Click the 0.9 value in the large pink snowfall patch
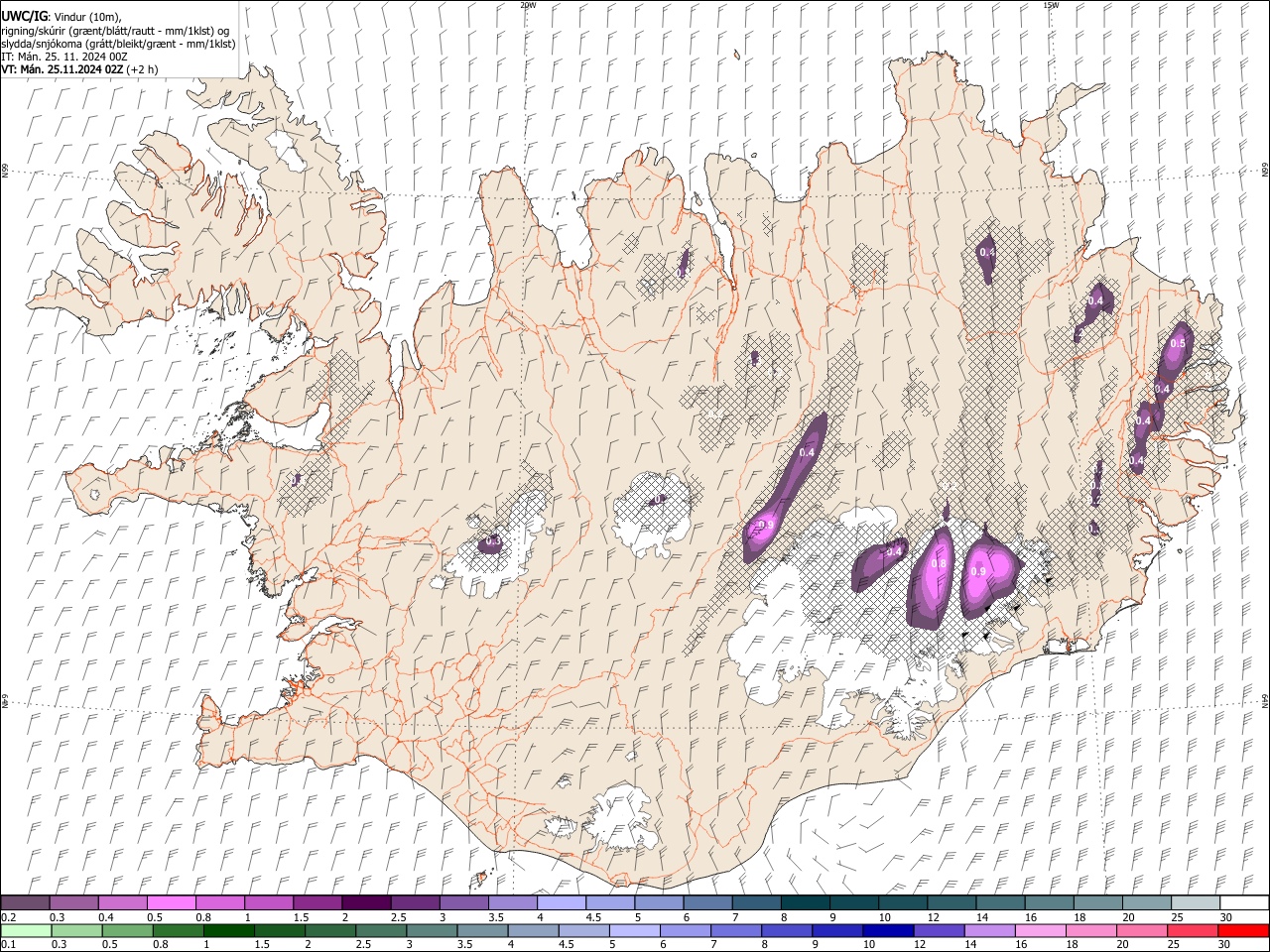This screenshot has width=1270, height=952. tap(978, 572)
